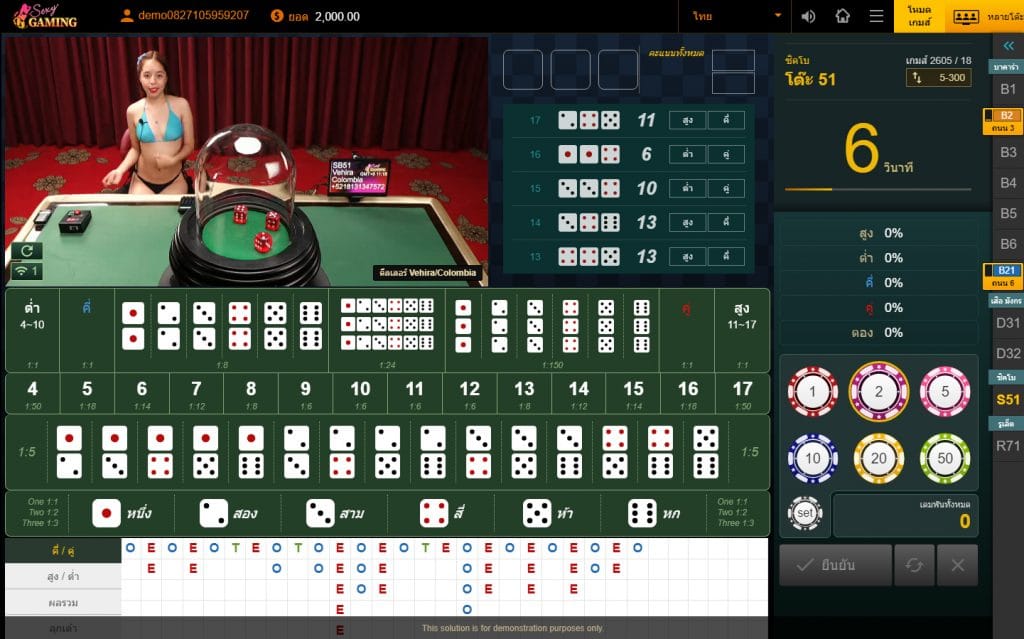Open the 5-300 bet limit selector
1024x639 pixels.
click(x=938, y=77)
